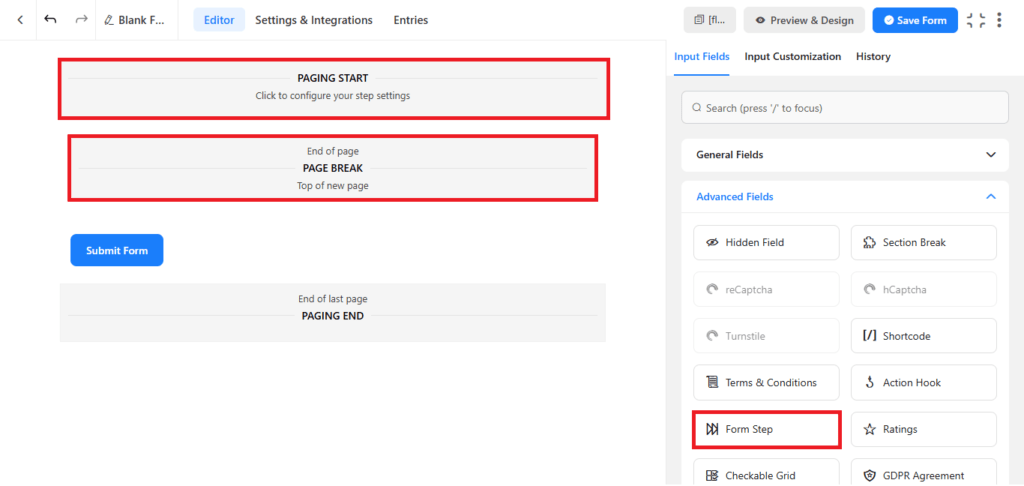Add the reCaptcha field

[766, 289]
